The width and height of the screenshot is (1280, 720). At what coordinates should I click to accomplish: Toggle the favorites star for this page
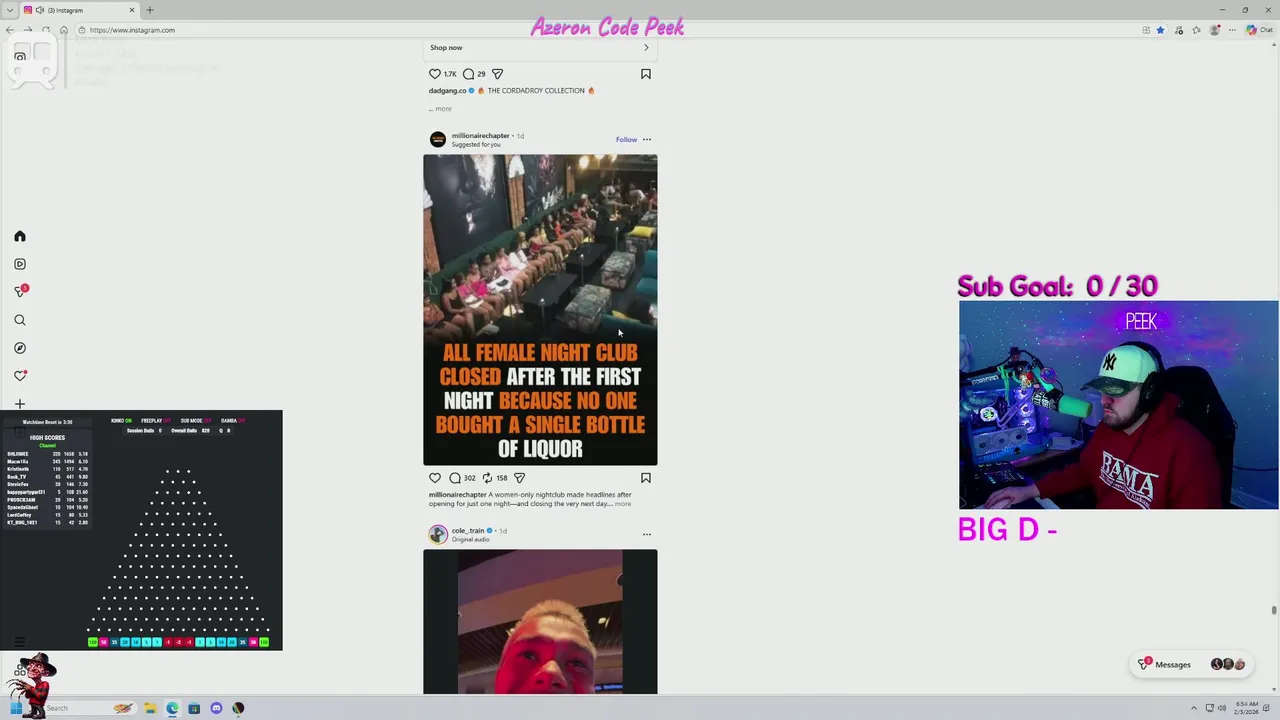coord(1160,30)
